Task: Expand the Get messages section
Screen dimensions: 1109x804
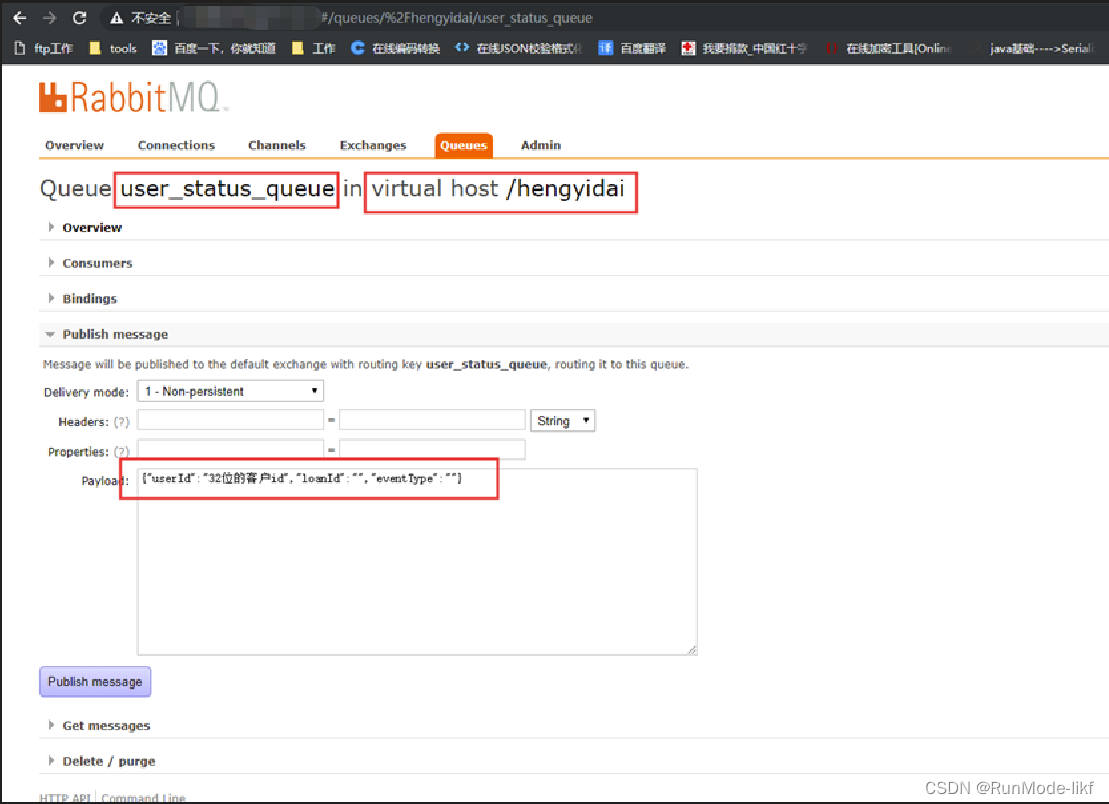Action: click(x=106, y=726)
